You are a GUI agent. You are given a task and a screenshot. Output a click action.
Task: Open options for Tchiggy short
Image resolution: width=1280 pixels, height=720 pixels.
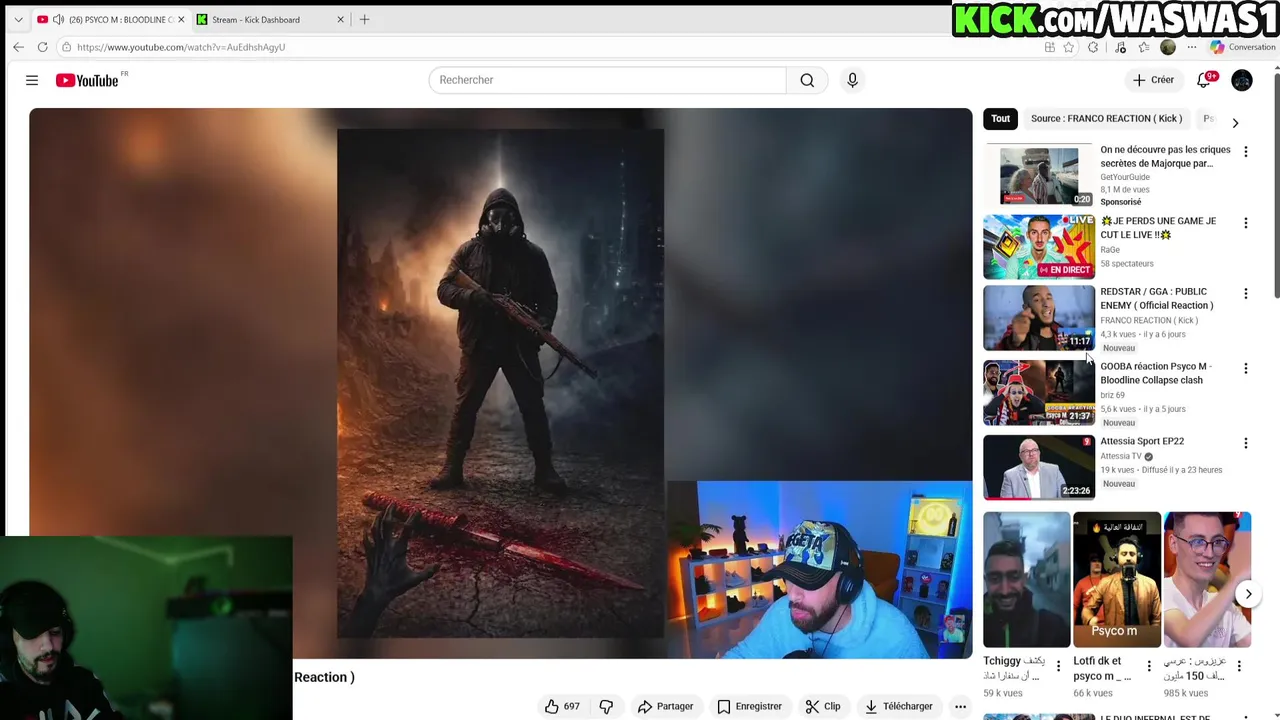[x=1058, y=666]
